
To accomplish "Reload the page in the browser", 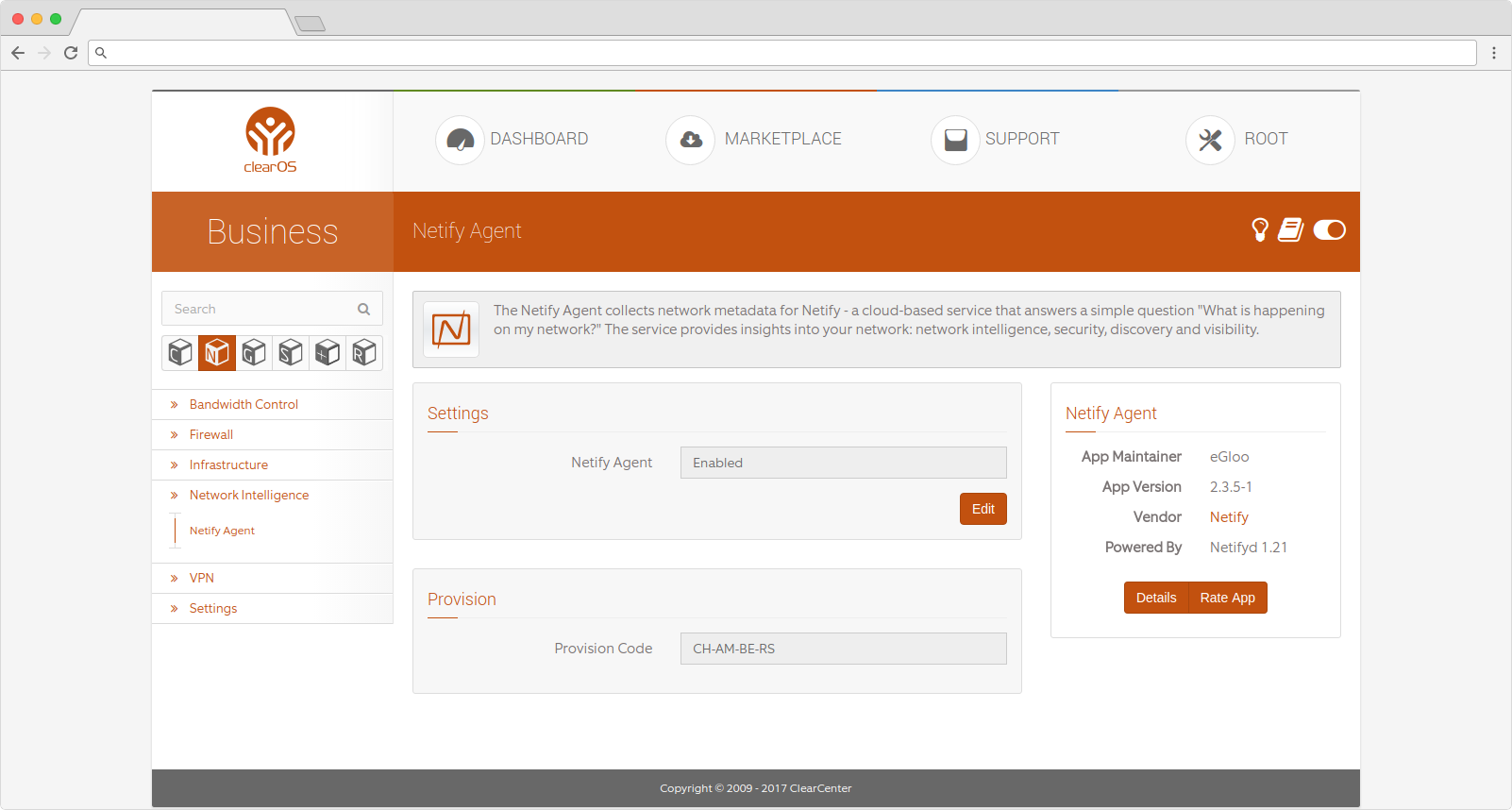I will pyautogui.click(x=71, y=53).
